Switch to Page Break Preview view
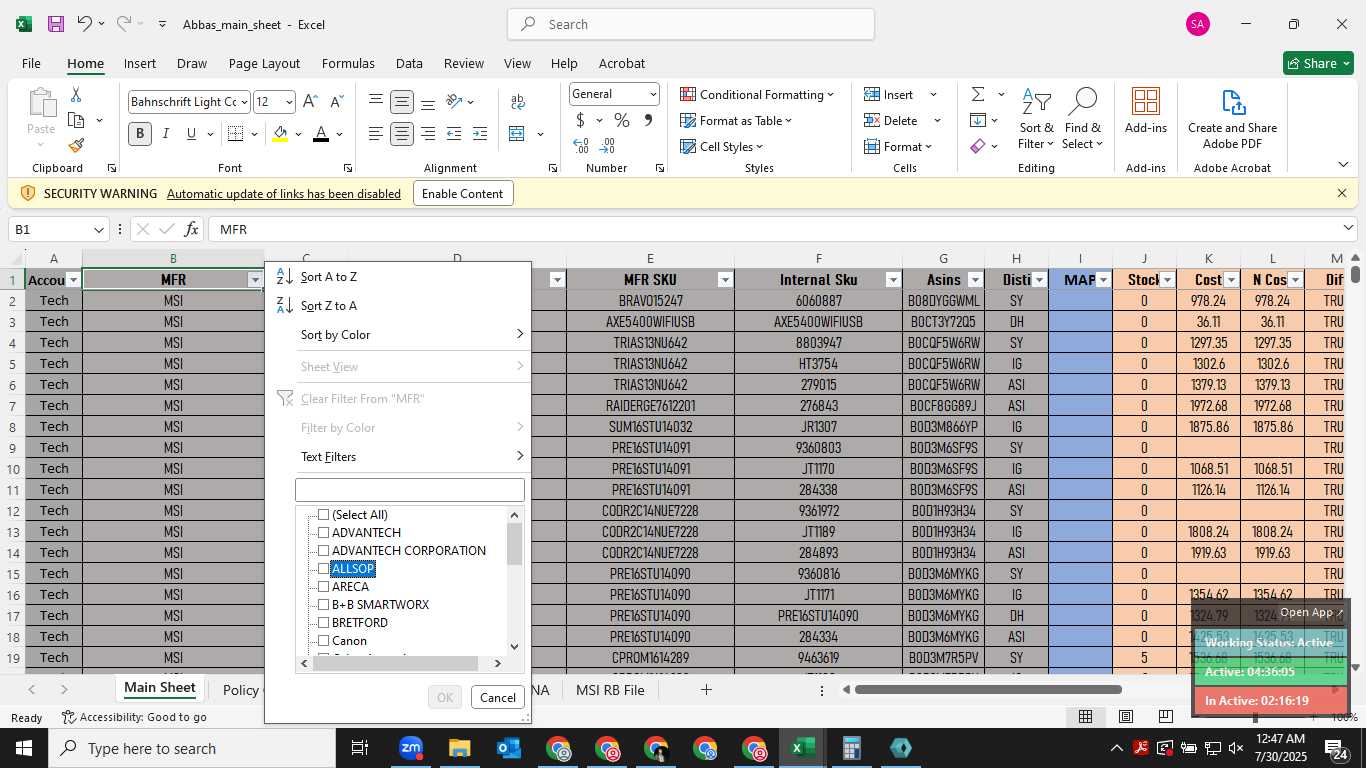This screenshot has height=768, width=1366. coord(1165,717)
